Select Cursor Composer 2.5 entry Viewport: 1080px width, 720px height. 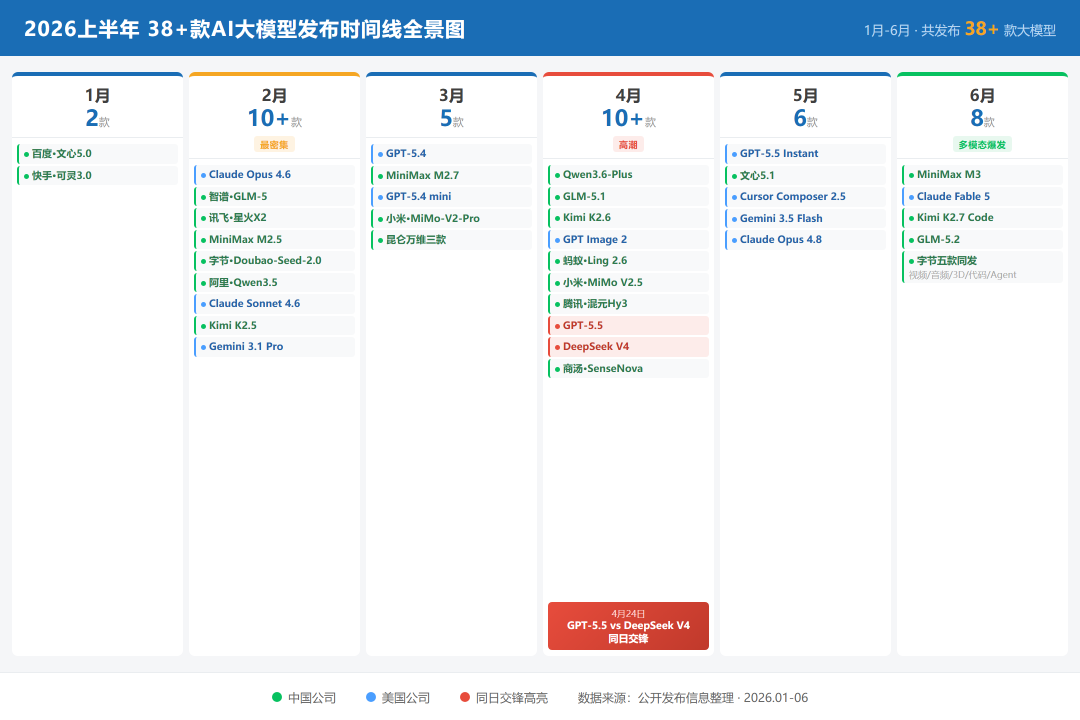805,196
